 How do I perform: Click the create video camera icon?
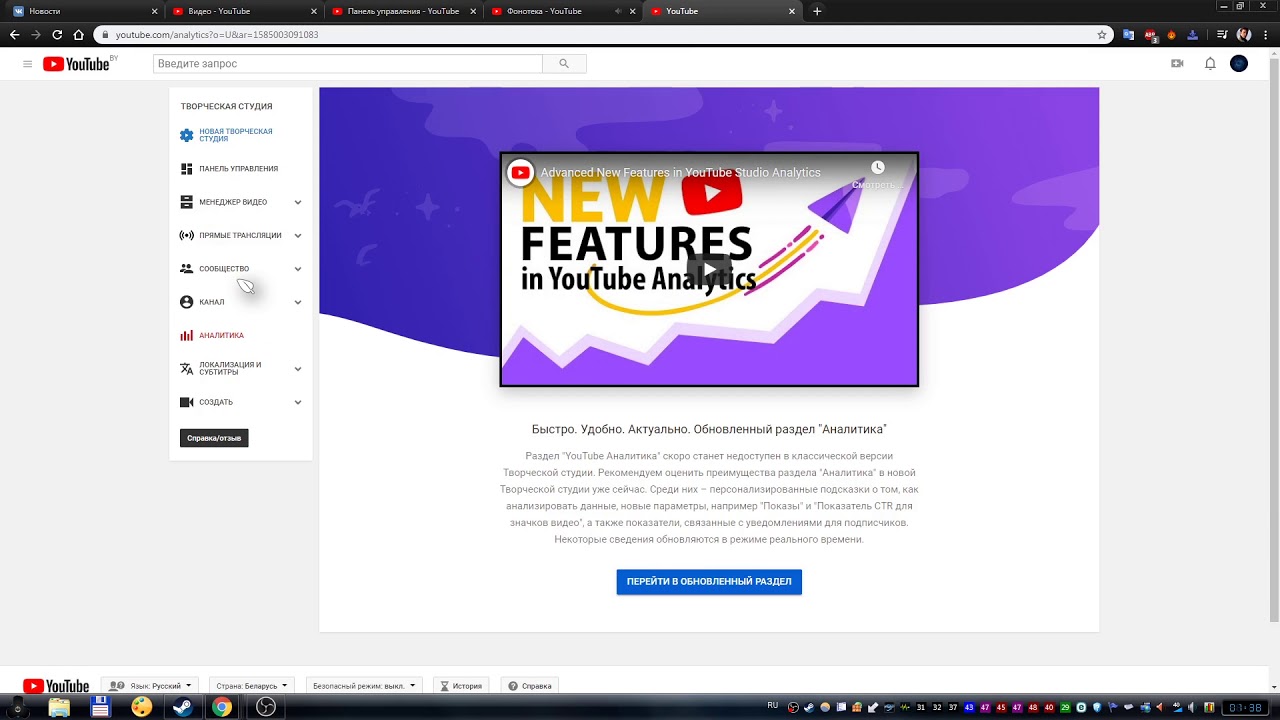(1177, 63)
